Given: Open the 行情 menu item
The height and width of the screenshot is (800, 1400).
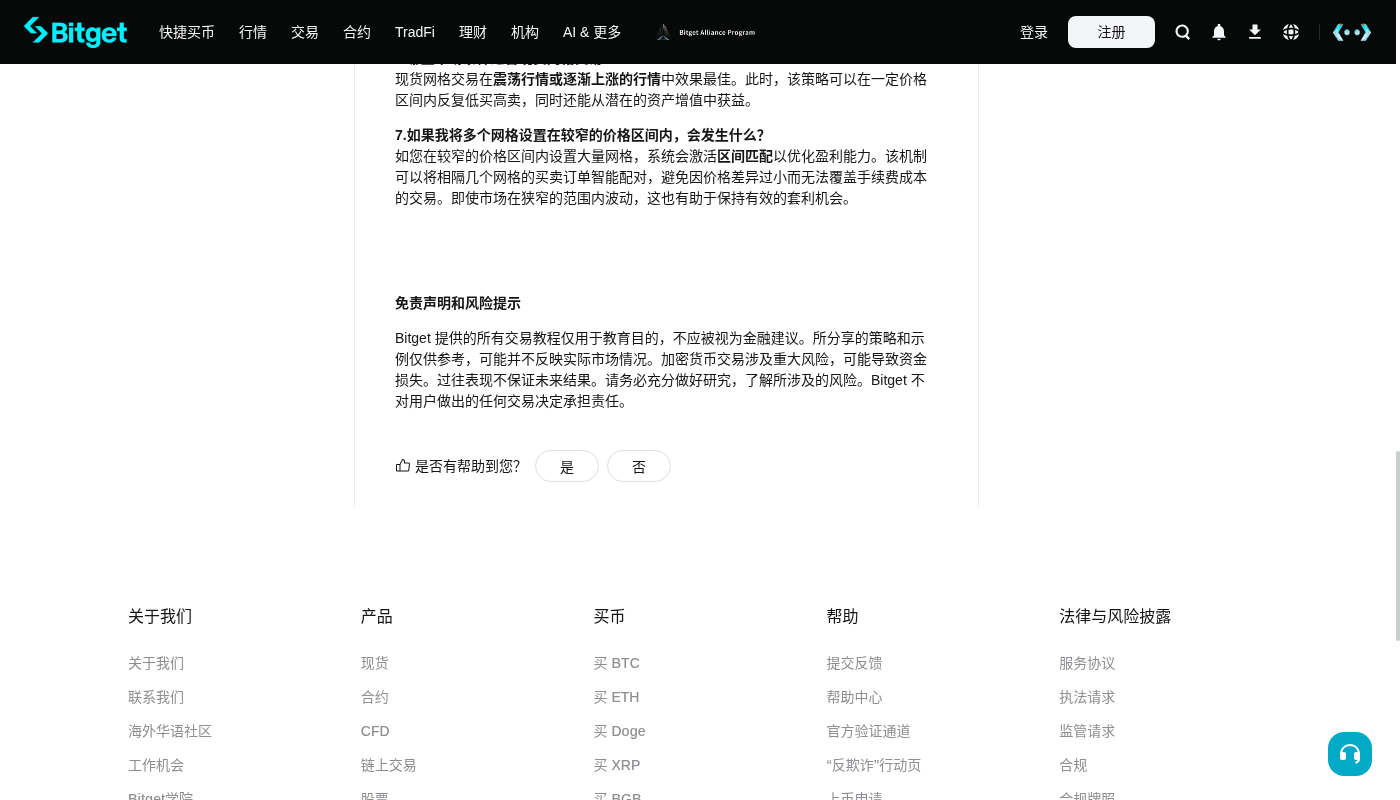Looking at the screenshot, I should [253, 32].
